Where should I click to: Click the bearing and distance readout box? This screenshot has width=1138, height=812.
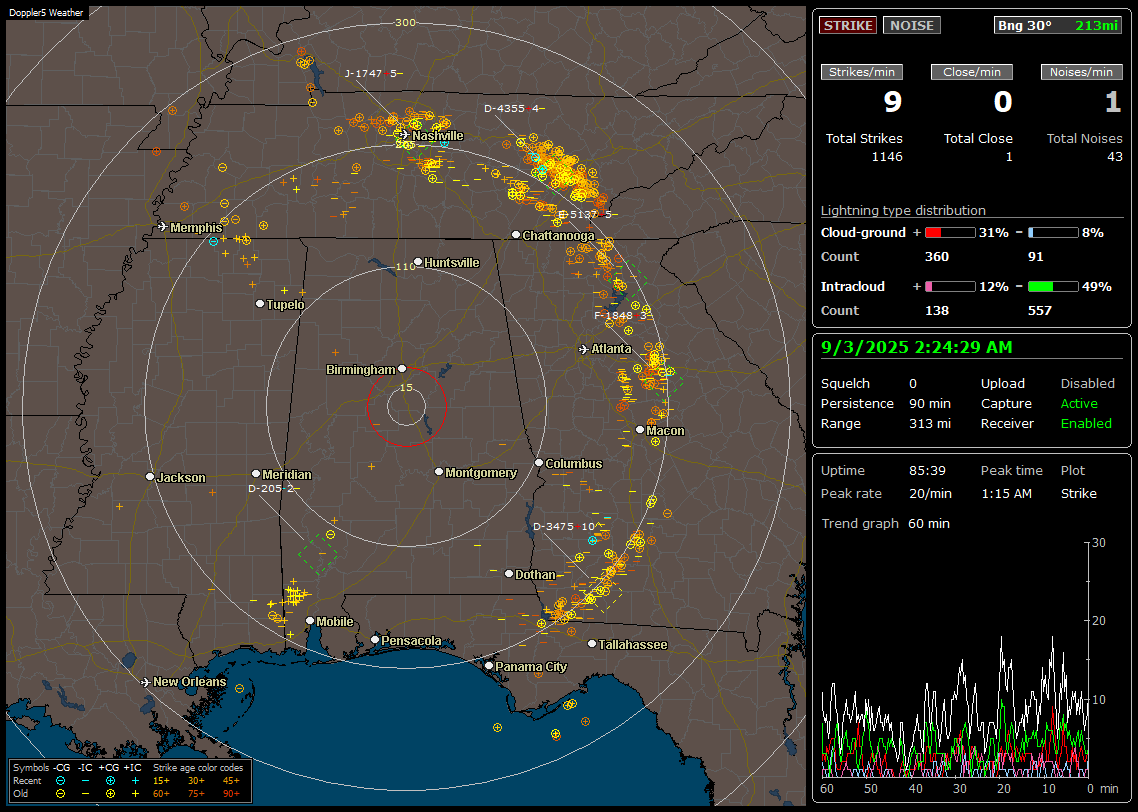click(x=1057, y=25)
